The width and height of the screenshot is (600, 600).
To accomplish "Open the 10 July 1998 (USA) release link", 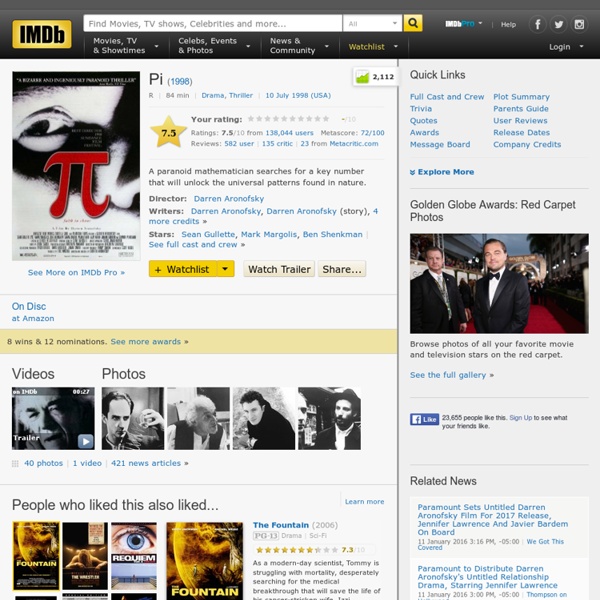I will point(298,95).
